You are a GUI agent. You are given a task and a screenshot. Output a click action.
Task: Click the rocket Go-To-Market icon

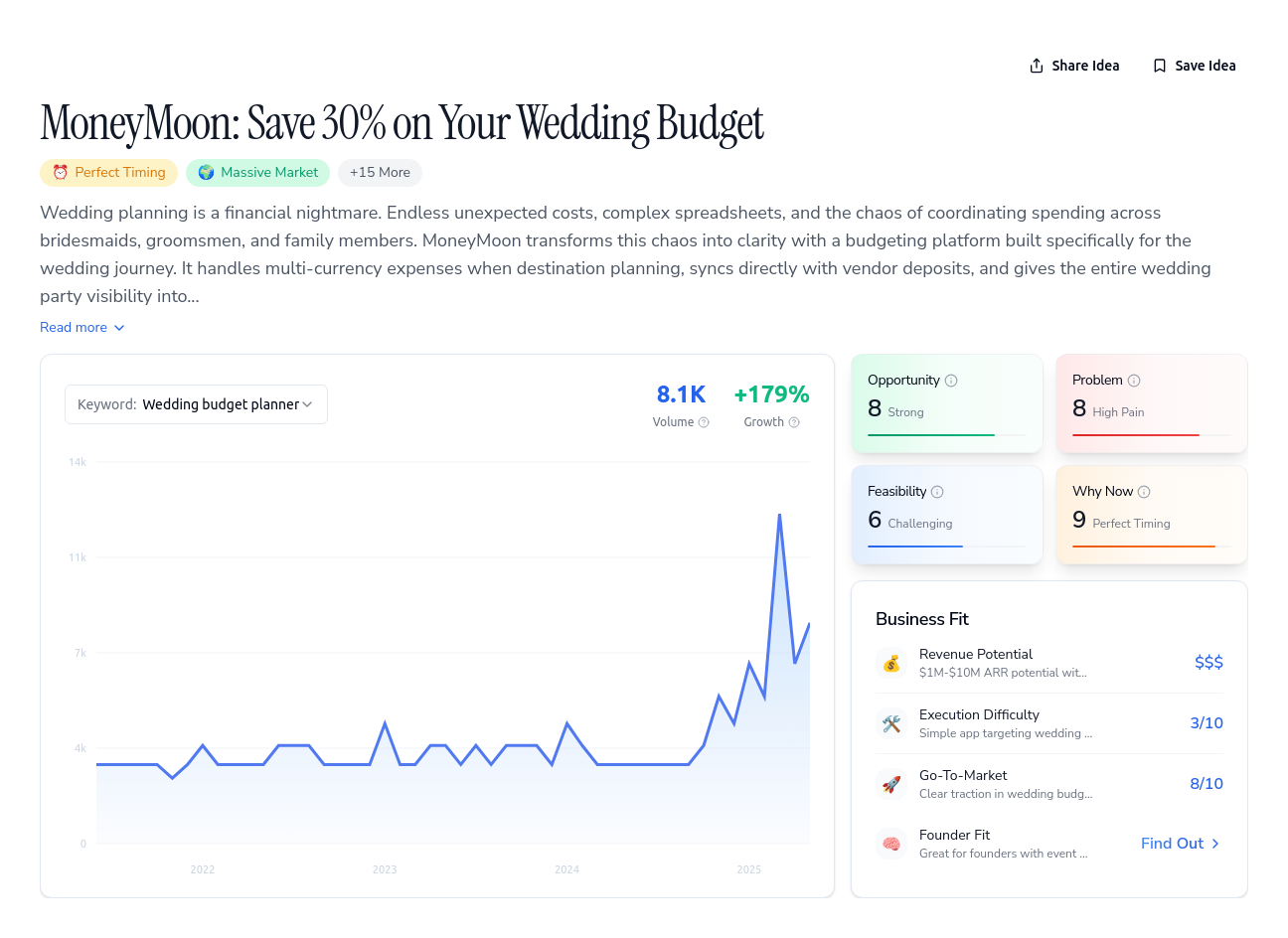(x=891, y=784)
